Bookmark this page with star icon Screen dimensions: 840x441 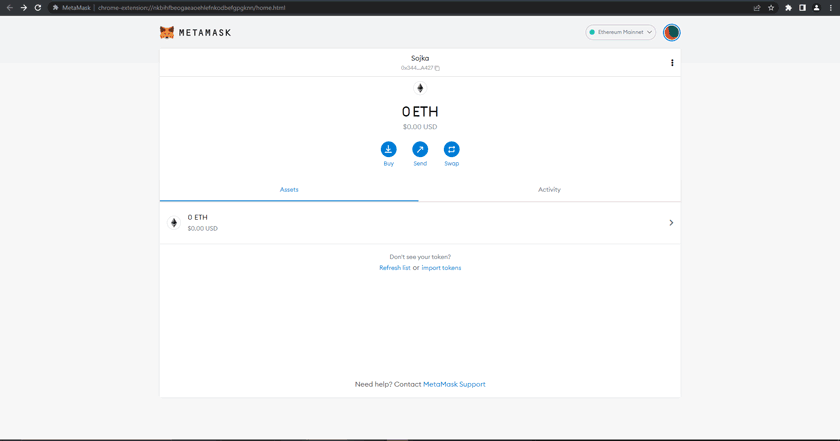(x=771, y=8)
